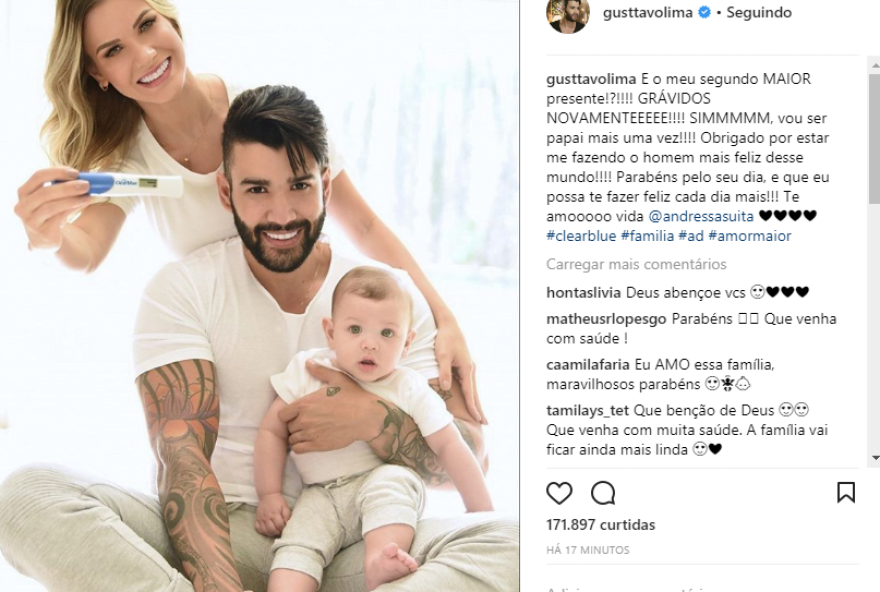View caamilafaria's commenter profile
Screen dimensions: 880x592
click(588, 365)
